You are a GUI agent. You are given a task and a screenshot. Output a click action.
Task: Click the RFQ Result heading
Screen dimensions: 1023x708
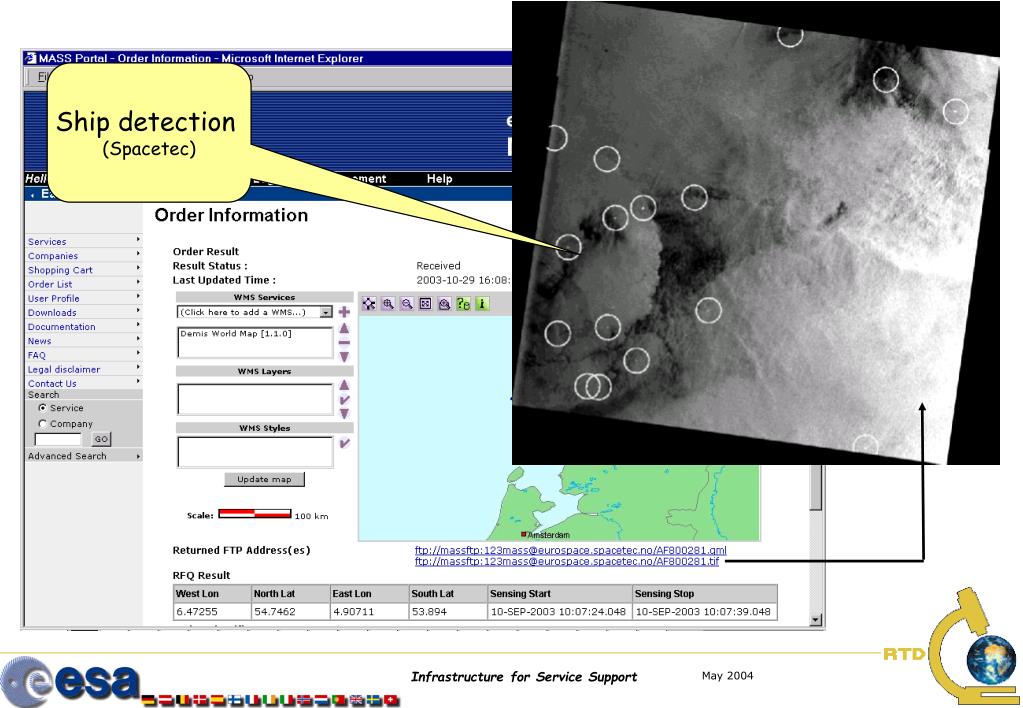point(202,576)
